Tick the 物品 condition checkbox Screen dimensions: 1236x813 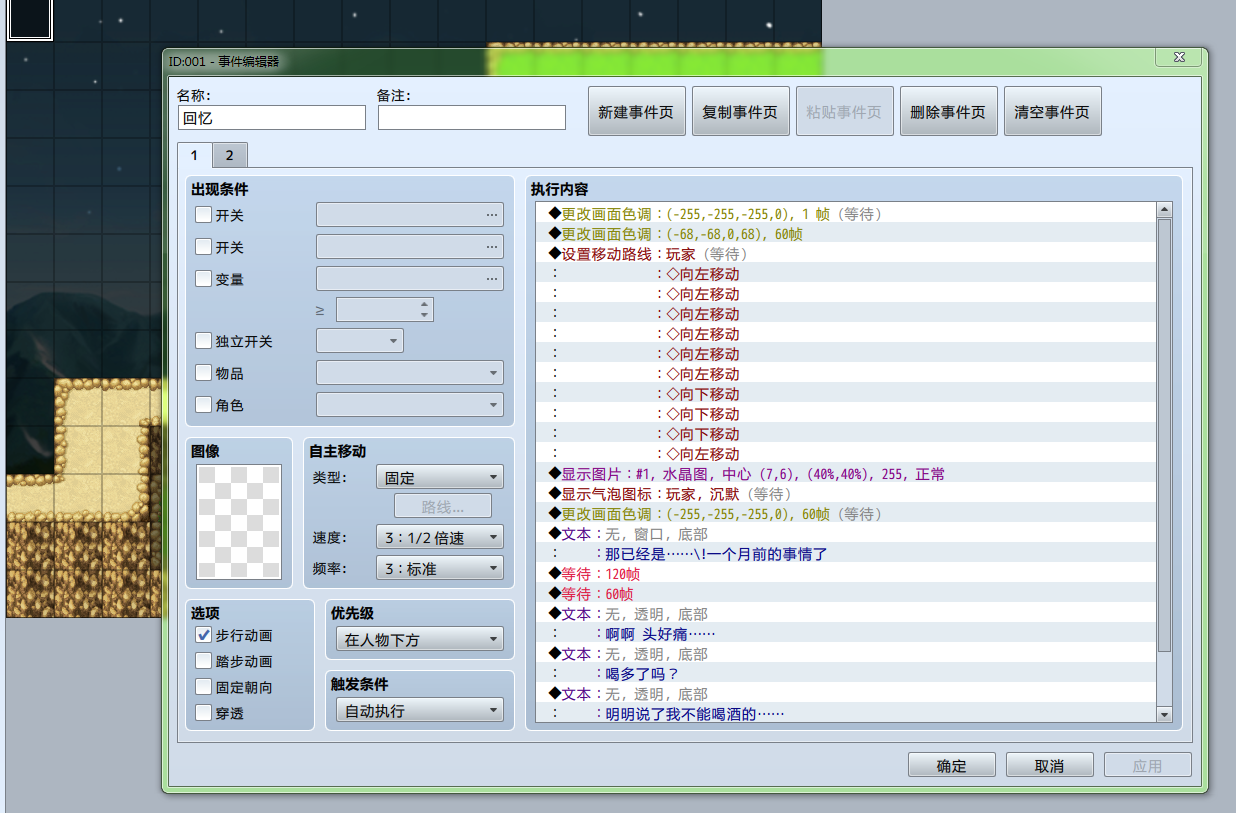[203, 373]
